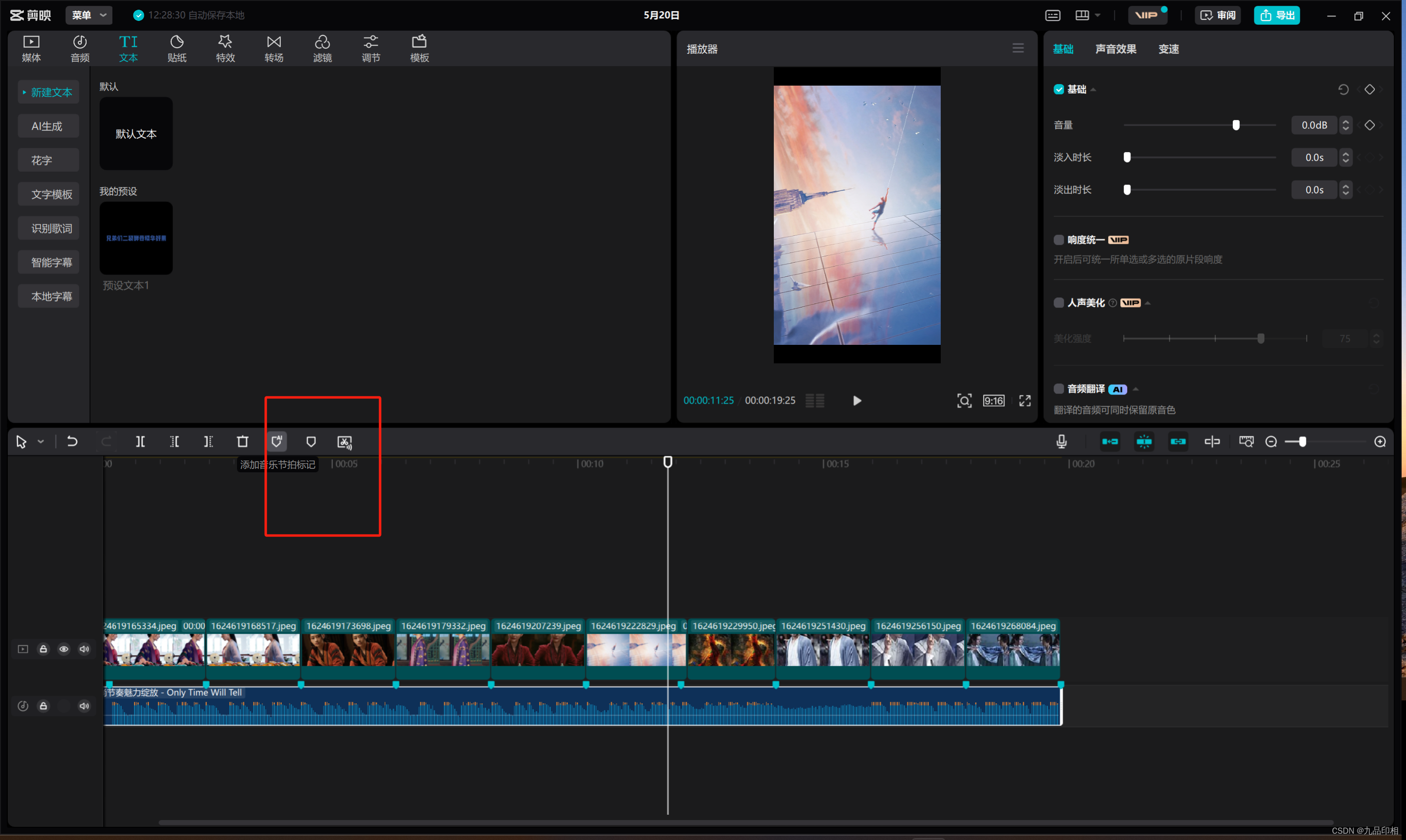This screenshot has height=840, width=1406.
Task: Click the microphone record voiceover icon
Action: (1061, 442)
